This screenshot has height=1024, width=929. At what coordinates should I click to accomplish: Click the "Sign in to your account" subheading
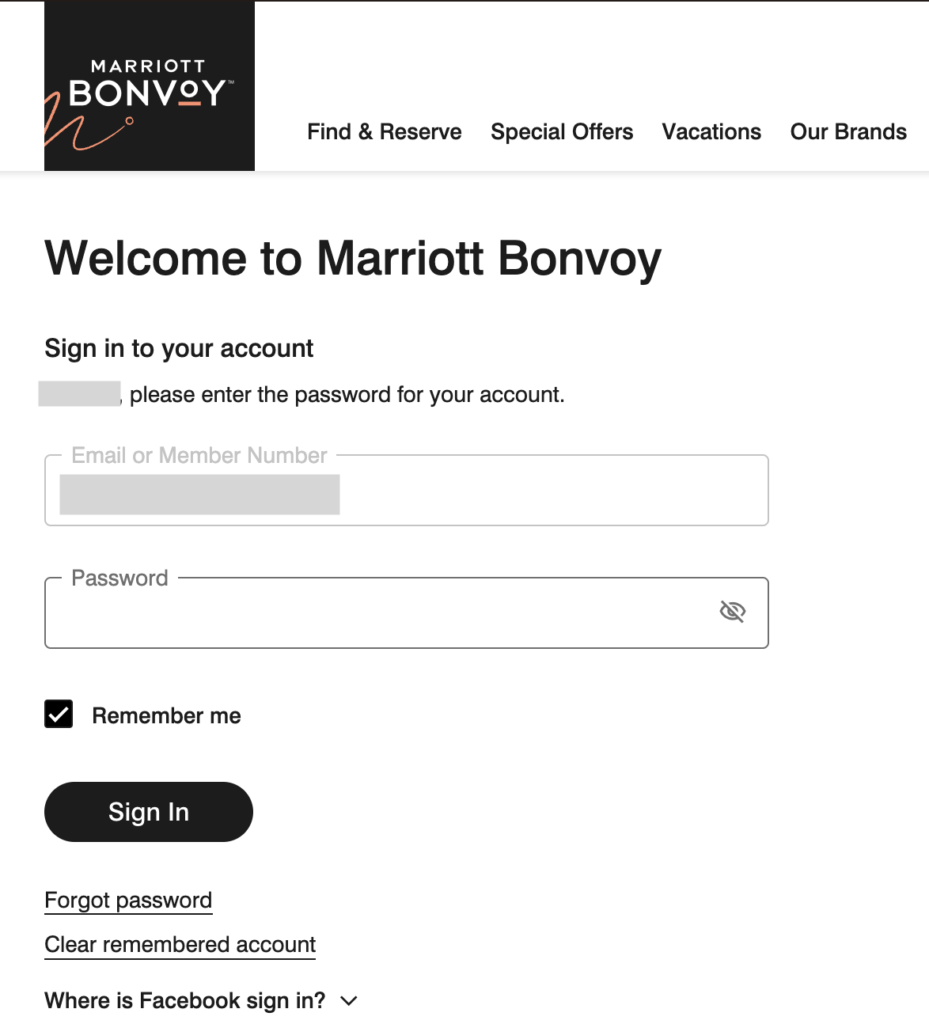[179, 348]
